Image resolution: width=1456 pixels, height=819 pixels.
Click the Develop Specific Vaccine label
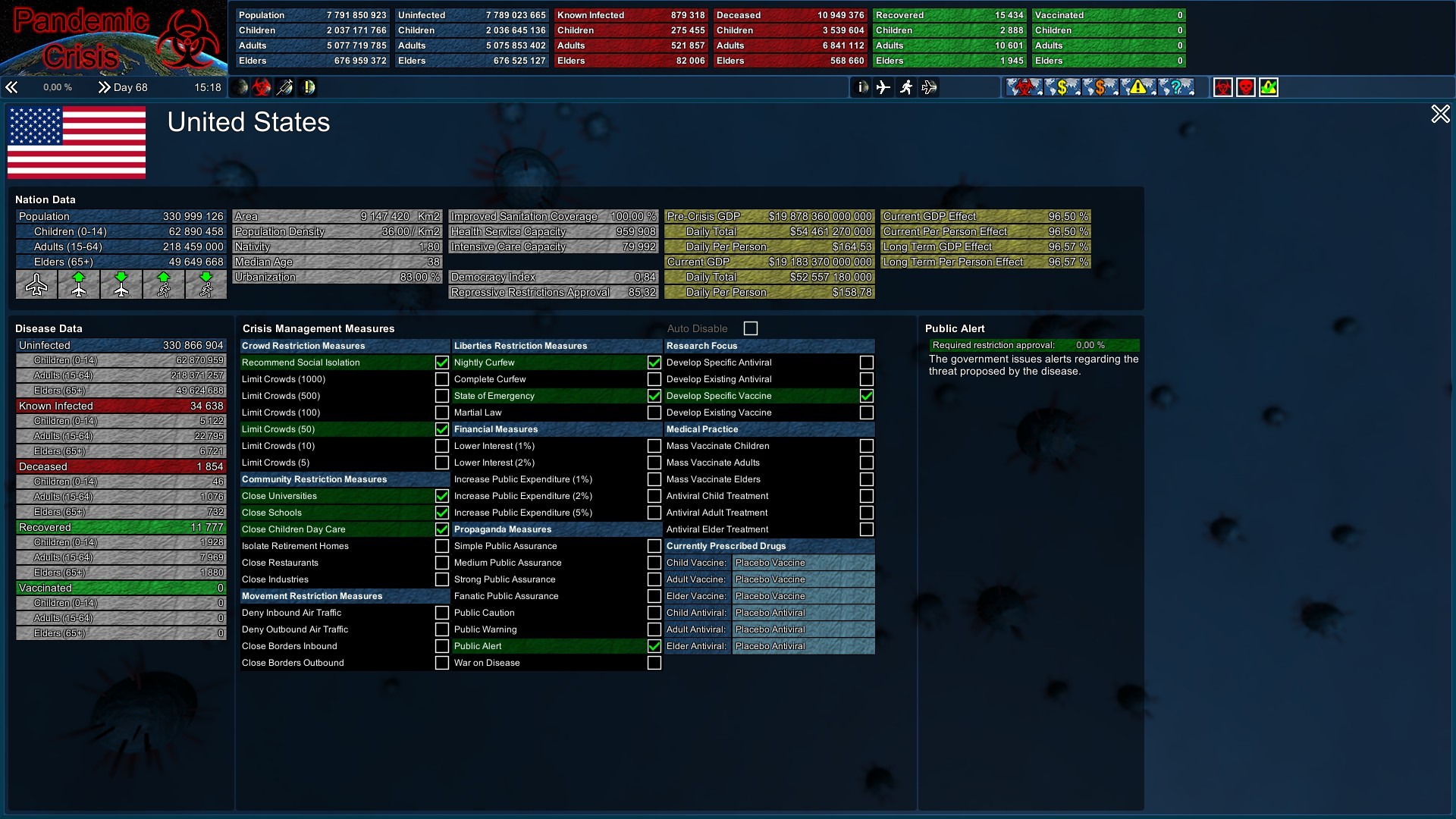coord(718,396)
